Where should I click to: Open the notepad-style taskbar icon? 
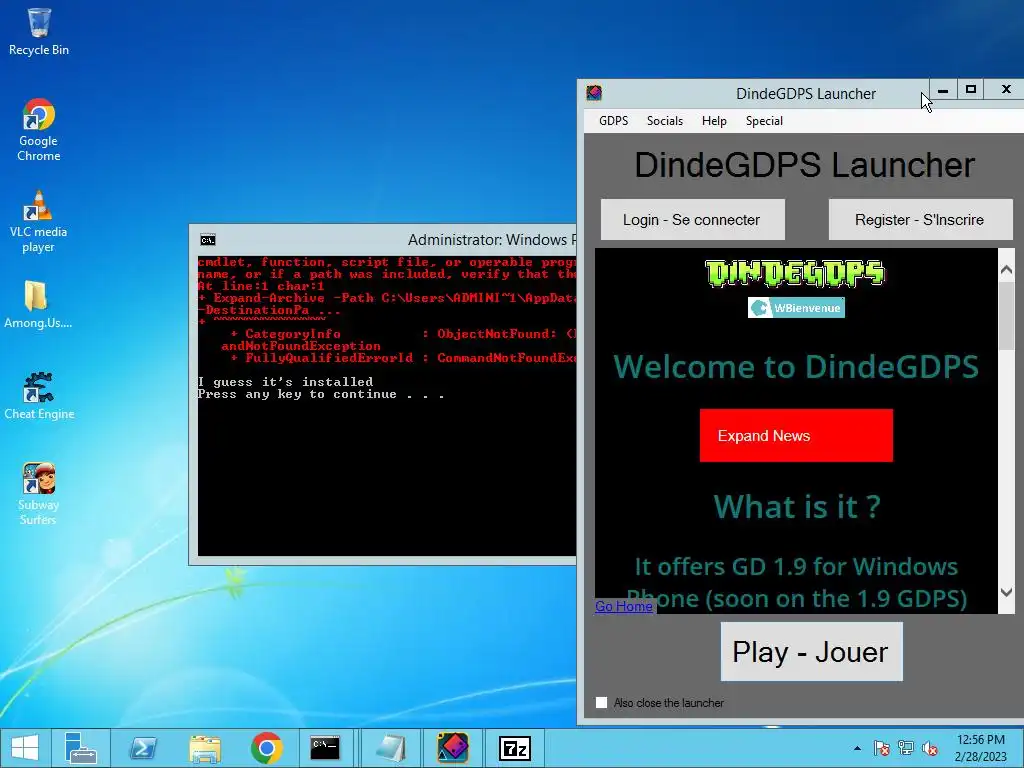pyautogui.click(x=391, y=748)
